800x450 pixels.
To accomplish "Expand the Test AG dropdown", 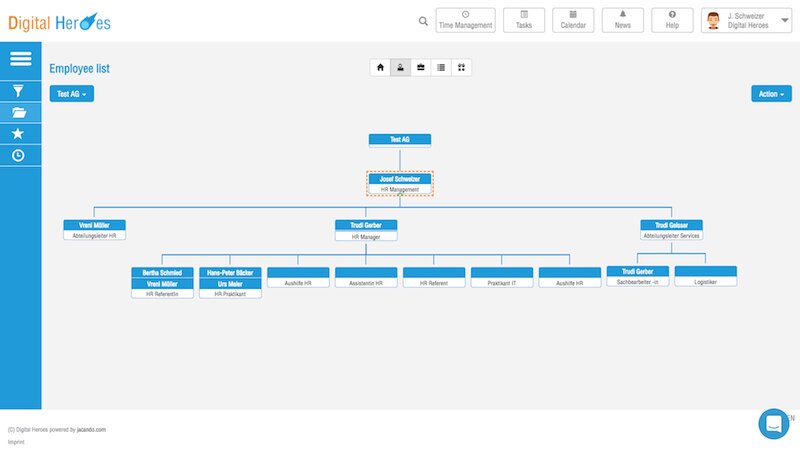I will pyautogui.click(x=71, y=94).
